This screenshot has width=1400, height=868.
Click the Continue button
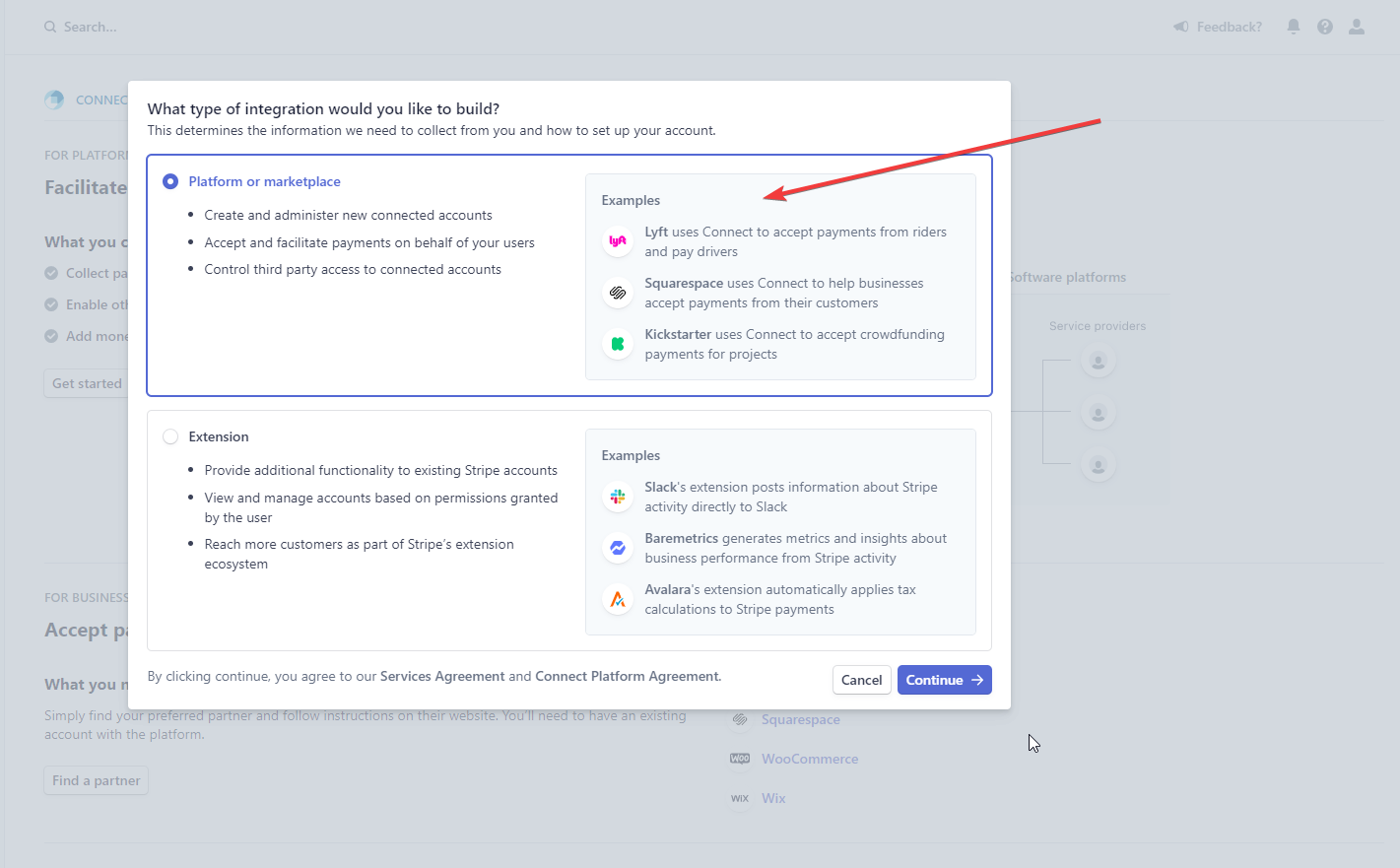pos(944,680)
